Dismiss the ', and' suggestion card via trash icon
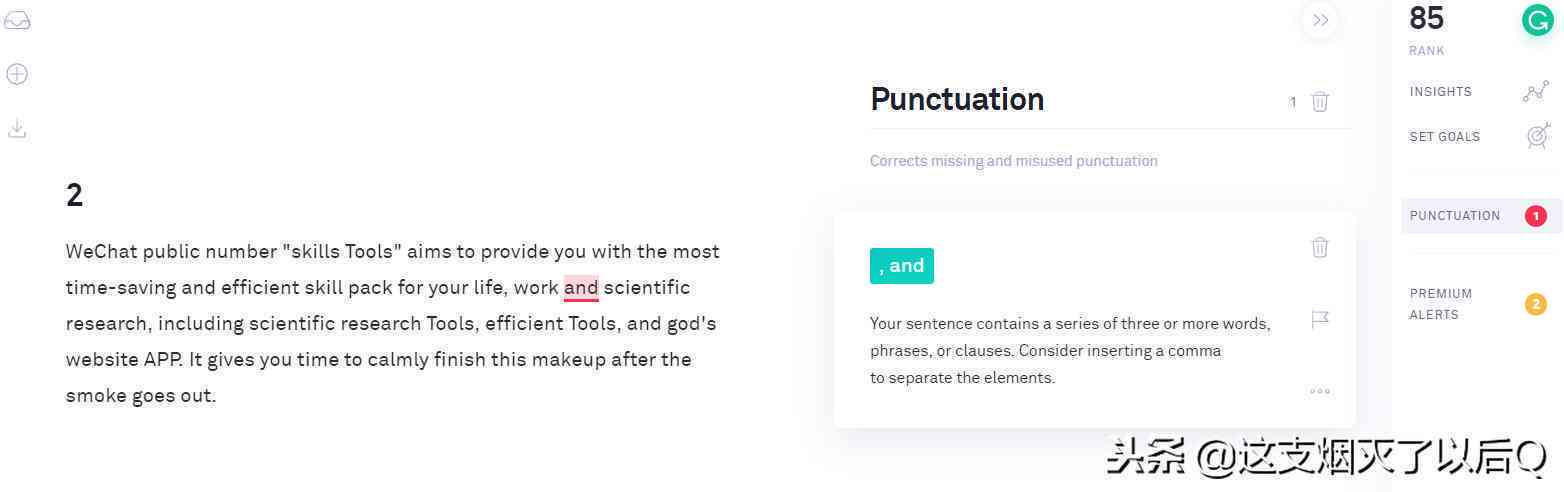The image size is (1564, 492). 1320,247
